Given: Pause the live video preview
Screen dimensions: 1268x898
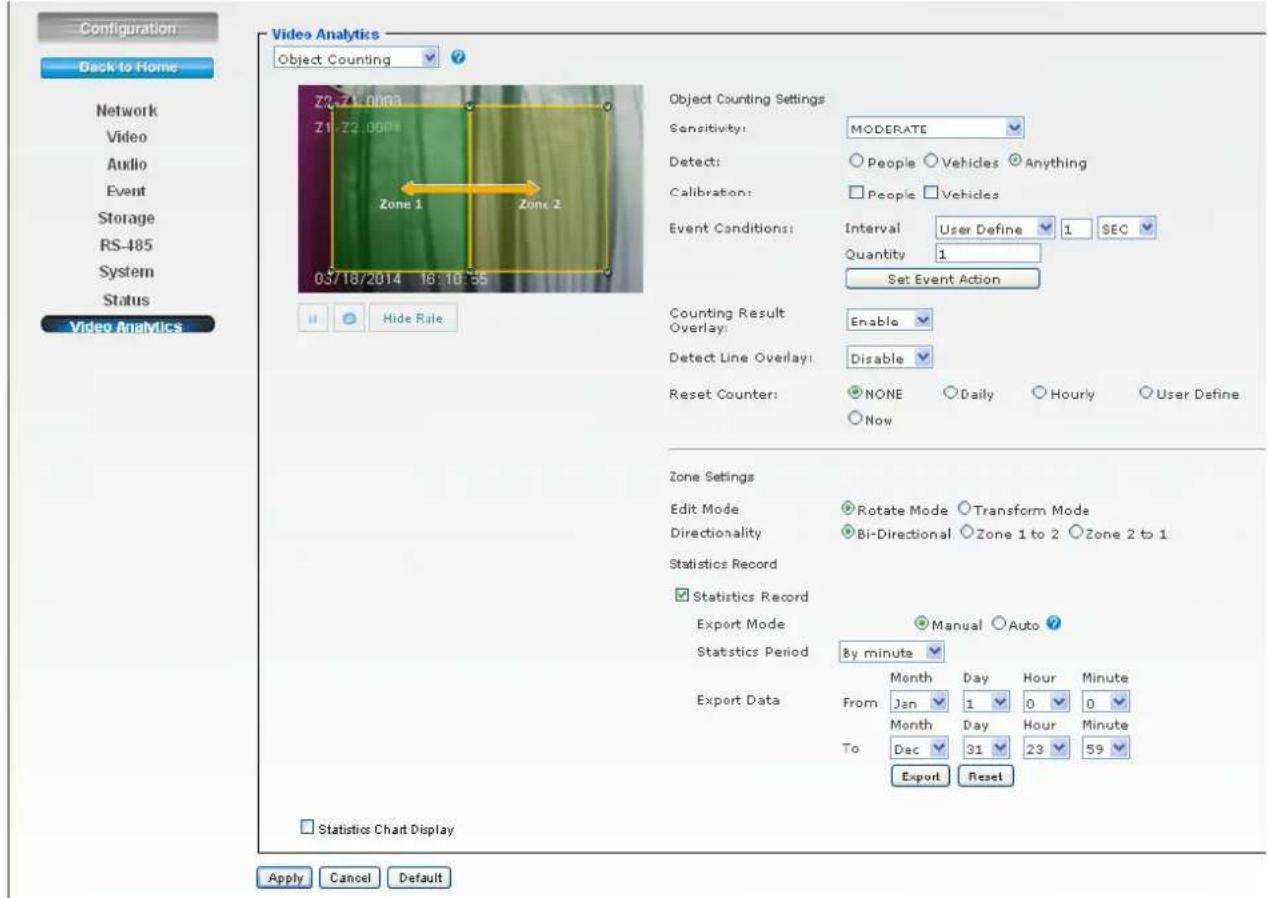Looking at the screenshot, I should tap(313, 318).
